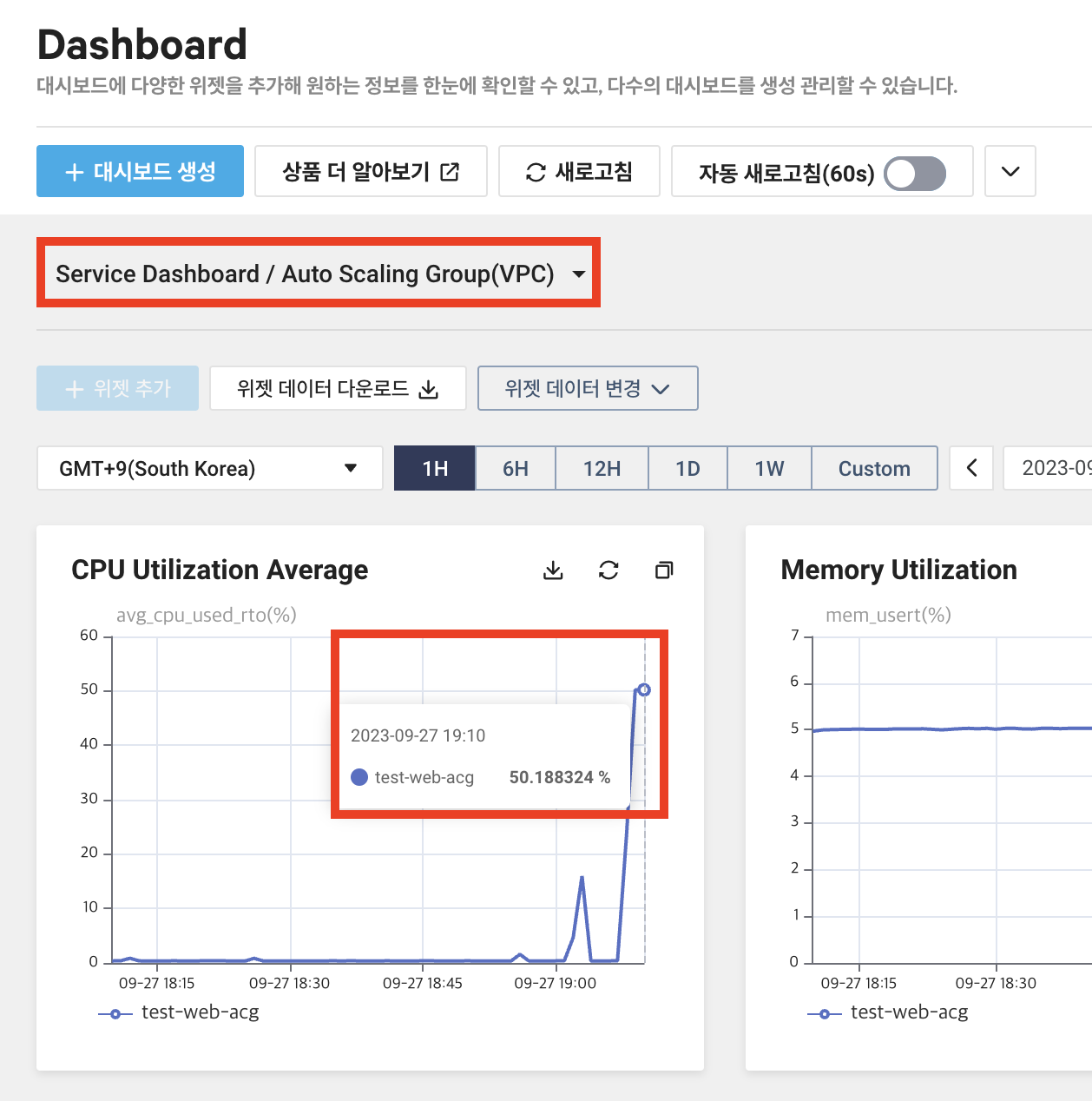The image size is (1092, 1101).
Task: Click mem_usert(%) axis label
Action: (888, 615)
